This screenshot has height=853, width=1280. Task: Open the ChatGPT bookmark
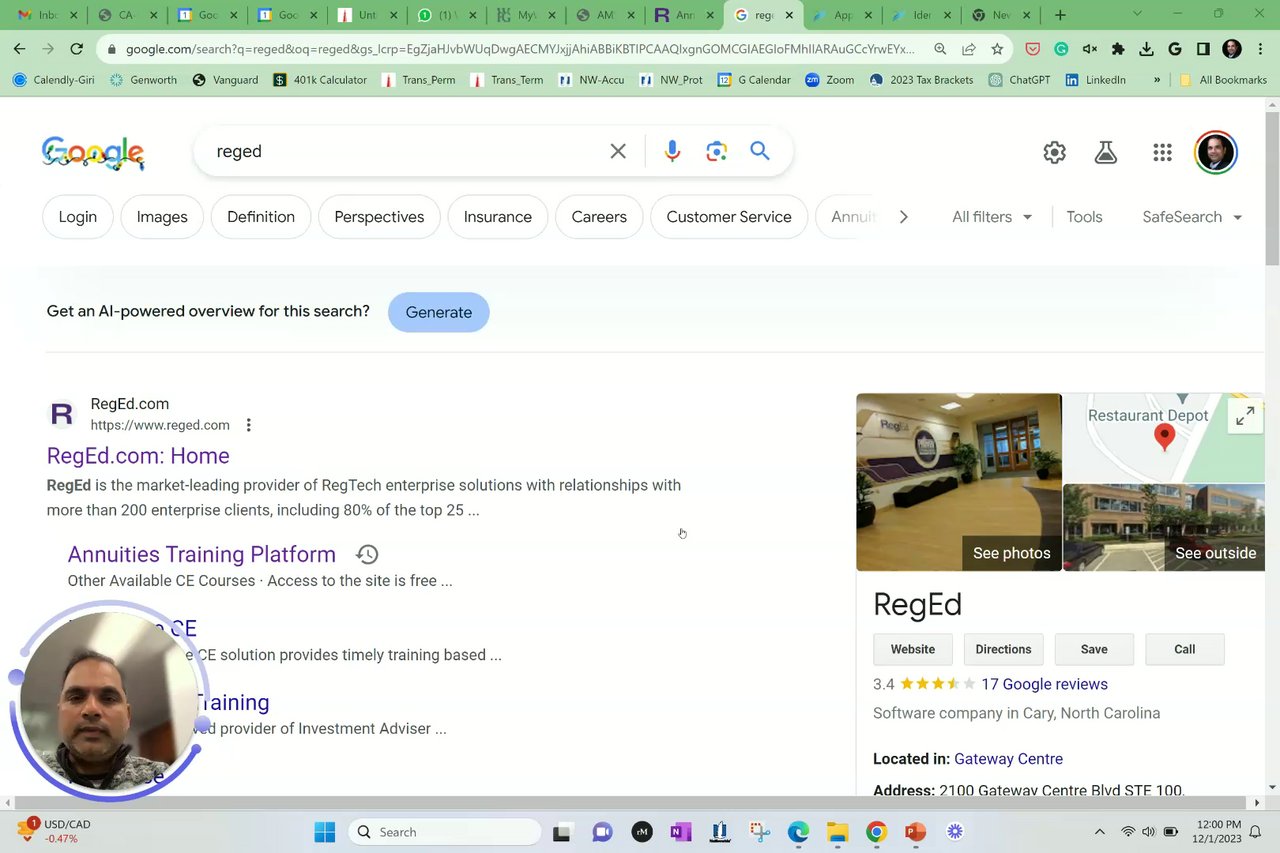[1019, 80]
